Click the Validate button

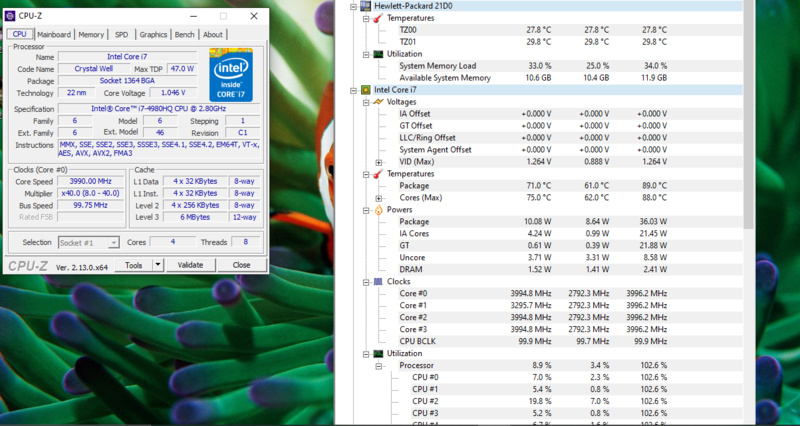190,265
